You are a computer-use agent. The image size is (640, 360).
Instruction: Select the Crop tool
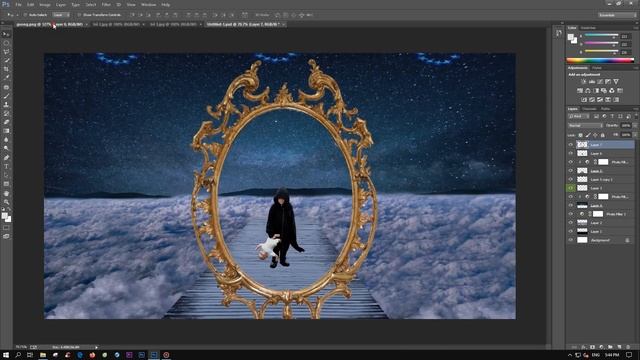pos(6,69)
